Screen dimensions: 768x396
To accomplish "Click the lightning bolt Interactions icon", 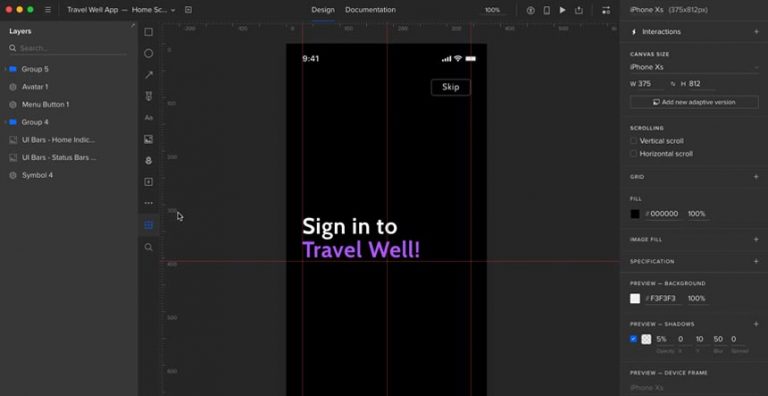I will [634, 32].
